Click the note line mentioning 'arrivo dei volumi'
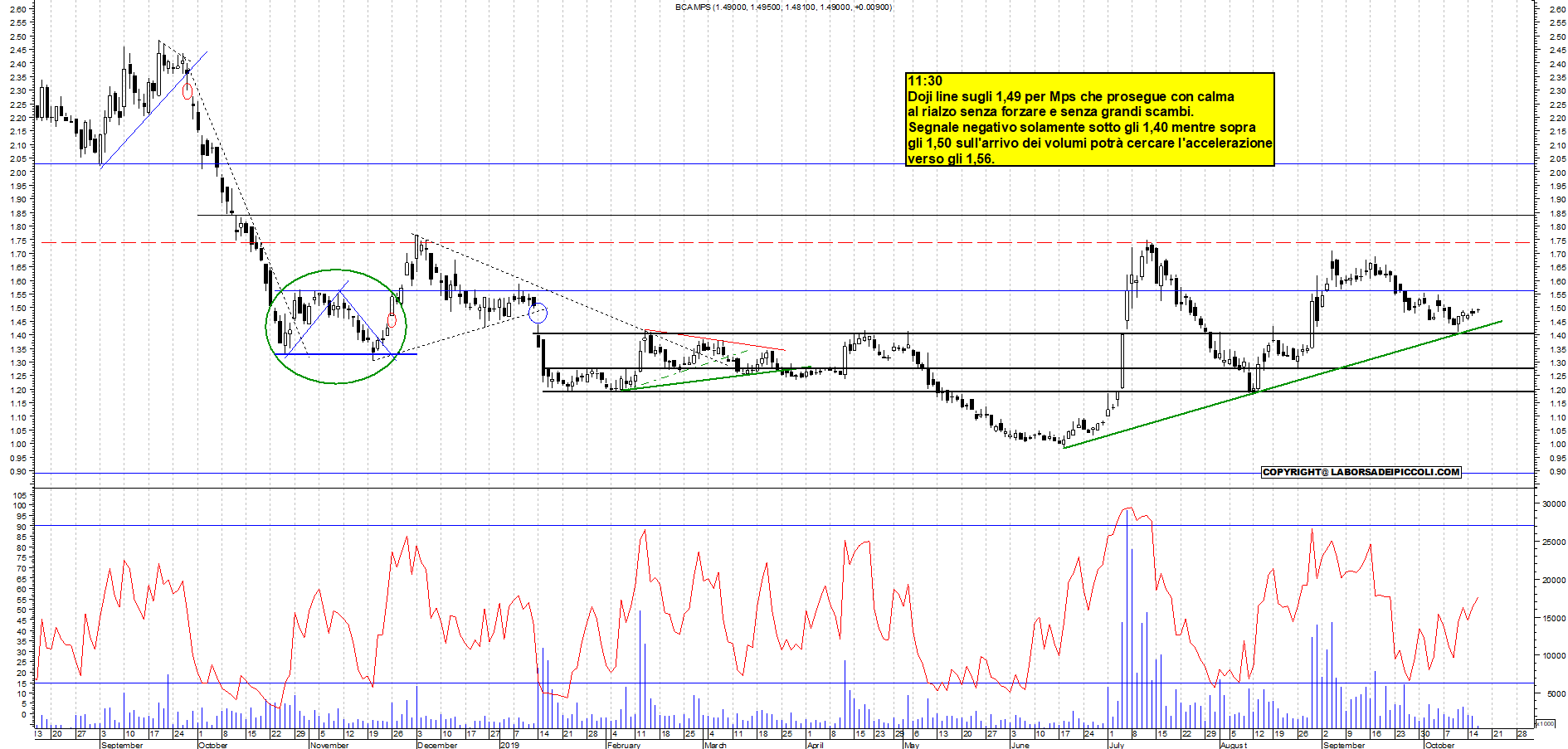This screenshot has height=749, width=1568. click(x=1090, y=143)
